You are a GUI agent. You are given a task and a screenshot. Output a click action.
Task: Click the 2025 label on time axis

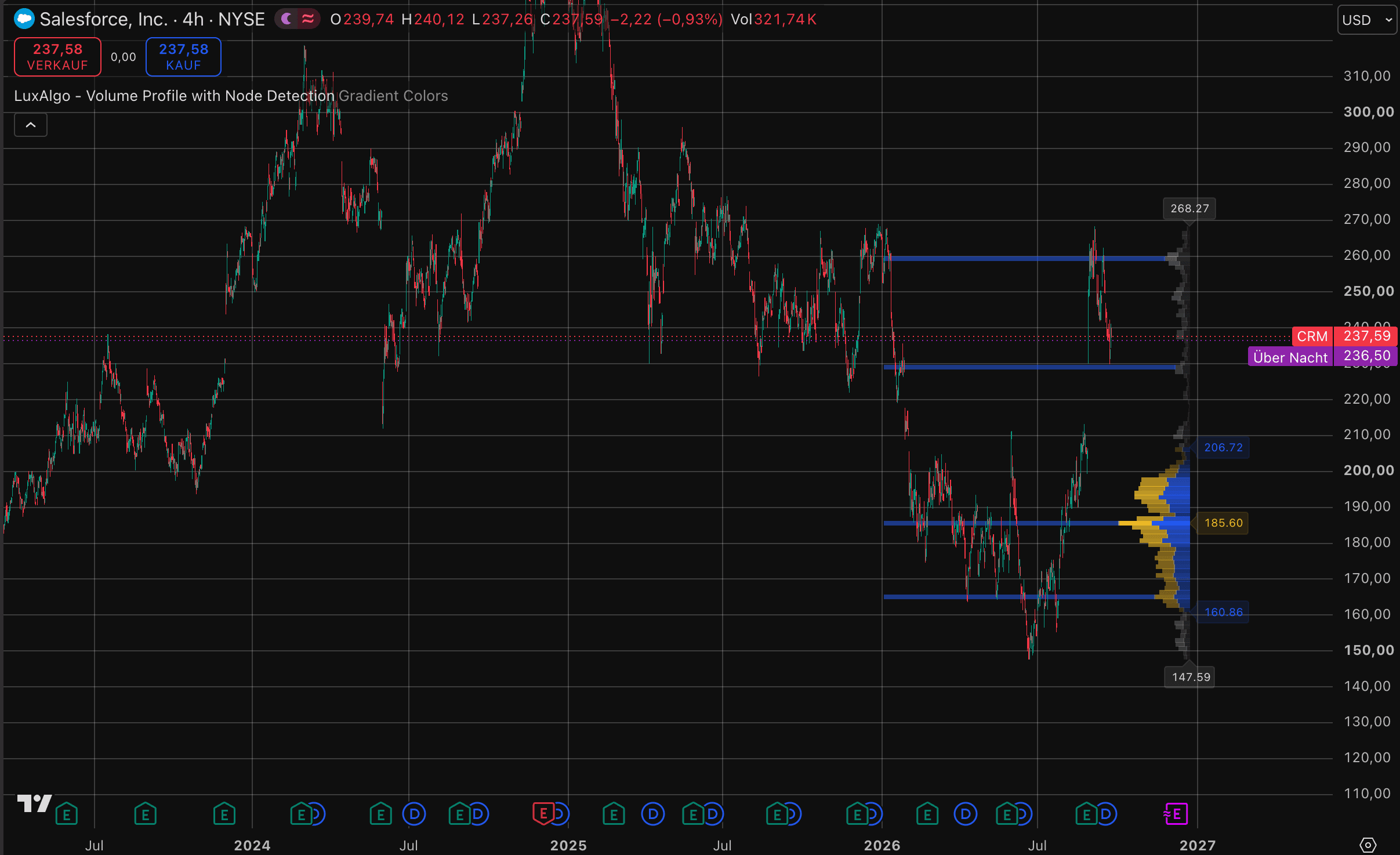click(x=568, y=845)
